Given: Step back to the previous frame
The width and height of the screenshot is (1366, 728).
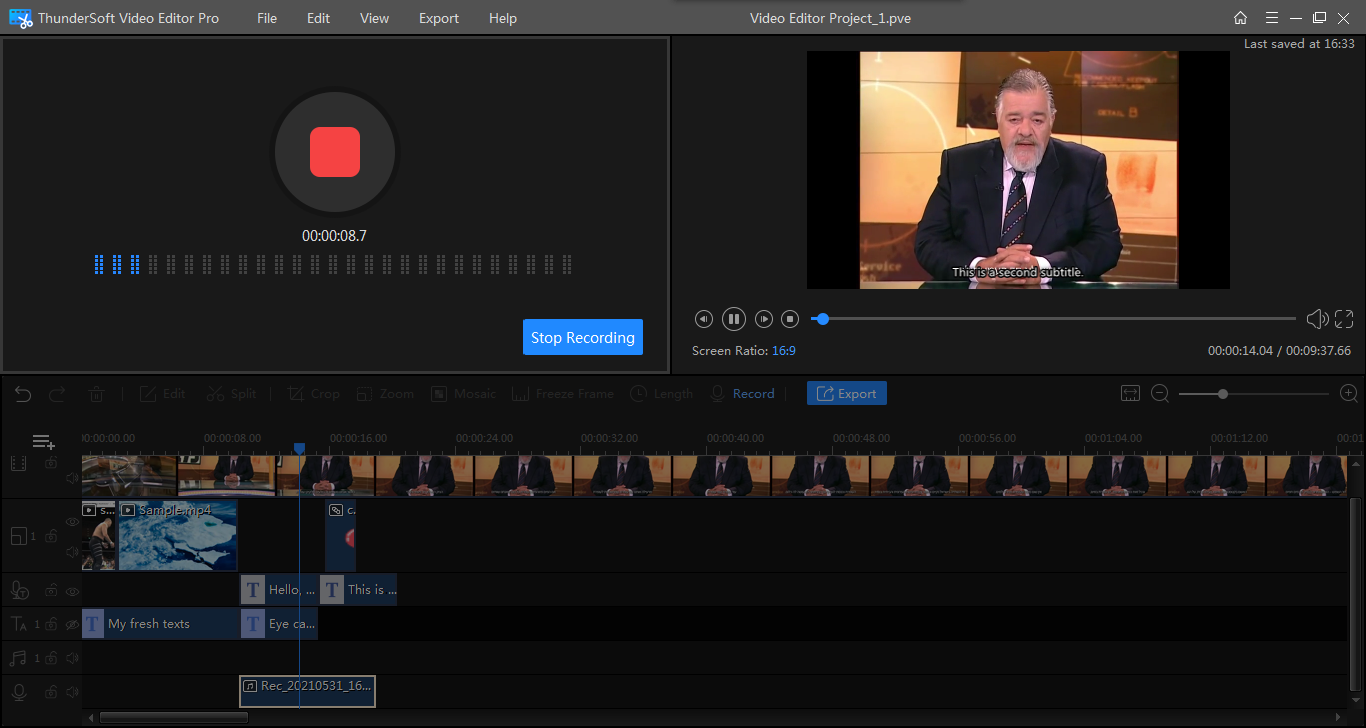Looking at the screenshot, I should 704,319.
